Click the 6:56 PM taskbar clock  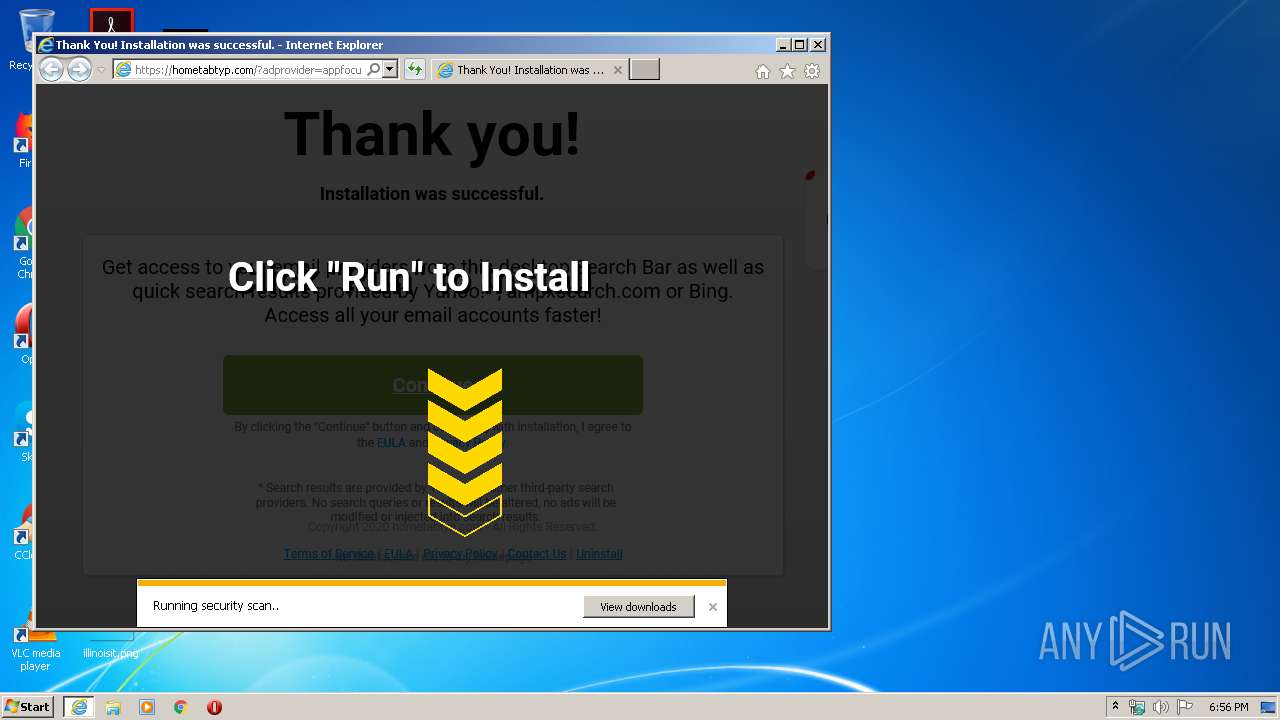point(1228,707)
